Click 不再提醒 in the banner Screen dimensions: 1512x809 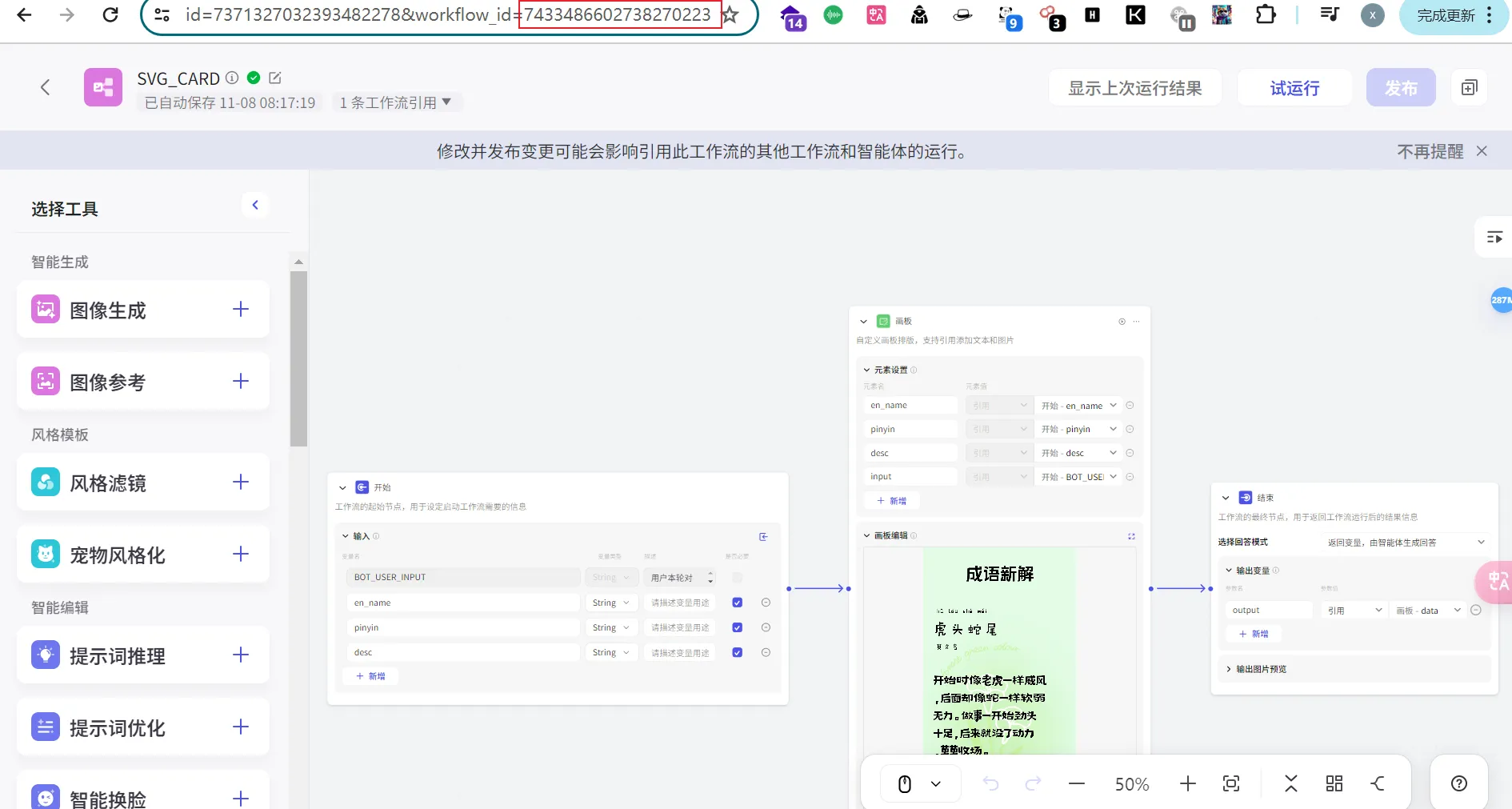[1430, 150]
